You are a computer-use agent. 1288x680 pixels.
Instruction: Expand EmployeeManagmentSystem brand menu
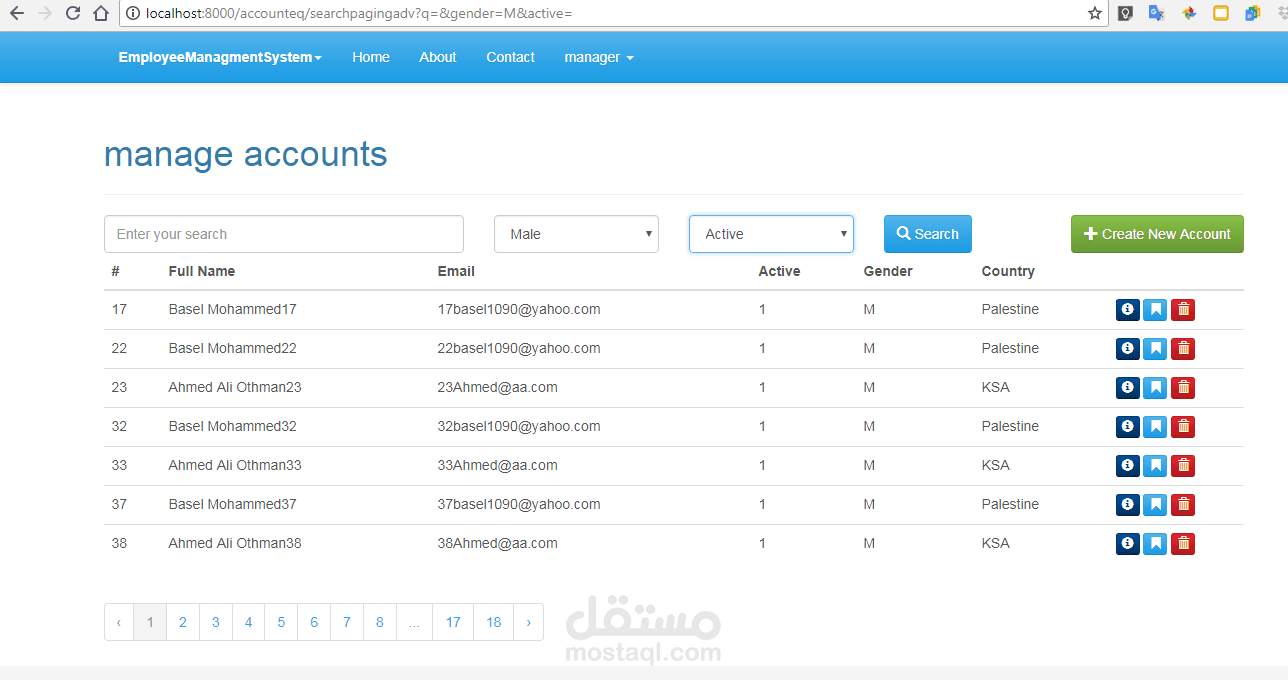click(x=220, y=57)
